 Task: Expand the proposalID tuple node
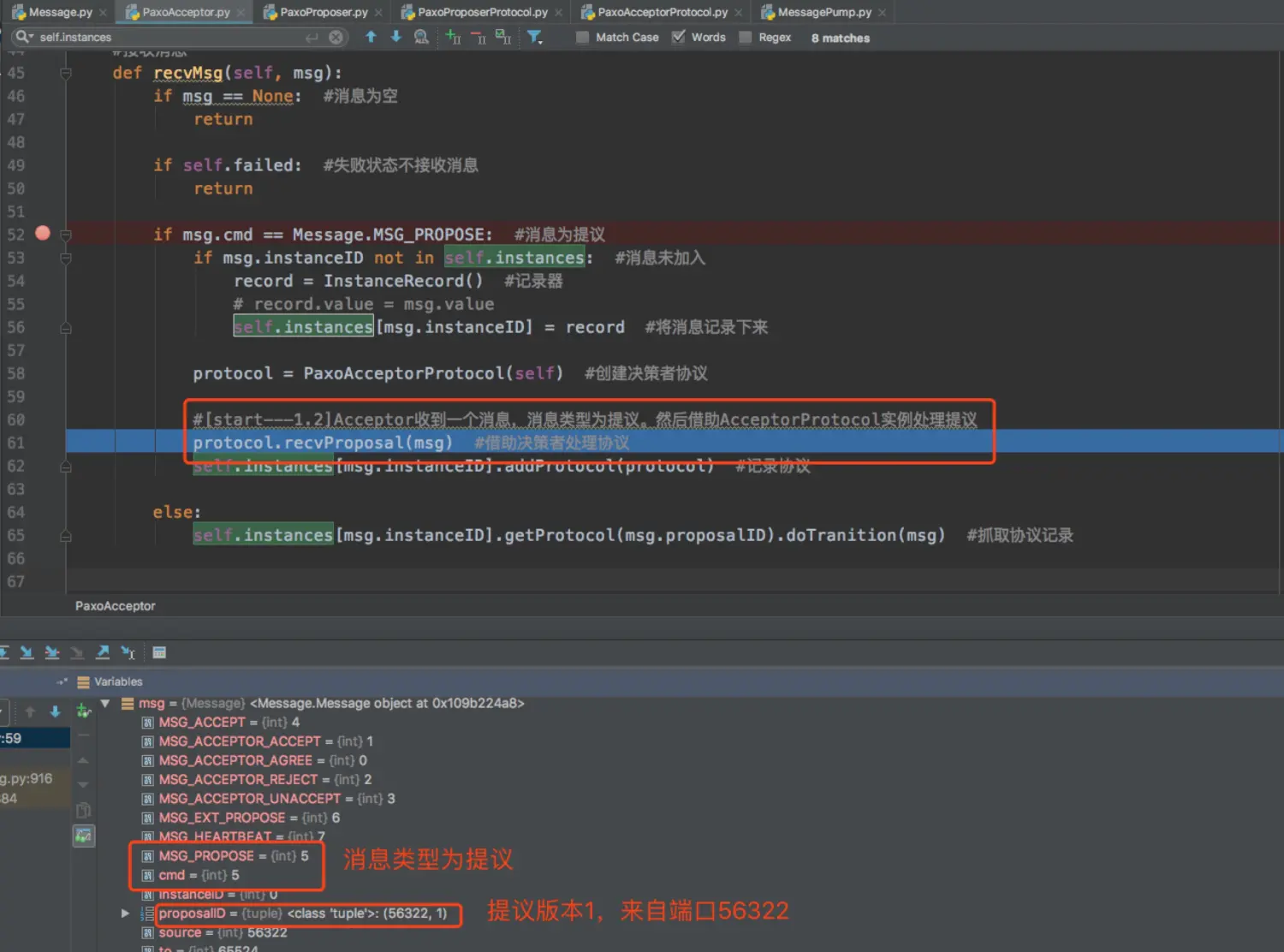(125, 913)
